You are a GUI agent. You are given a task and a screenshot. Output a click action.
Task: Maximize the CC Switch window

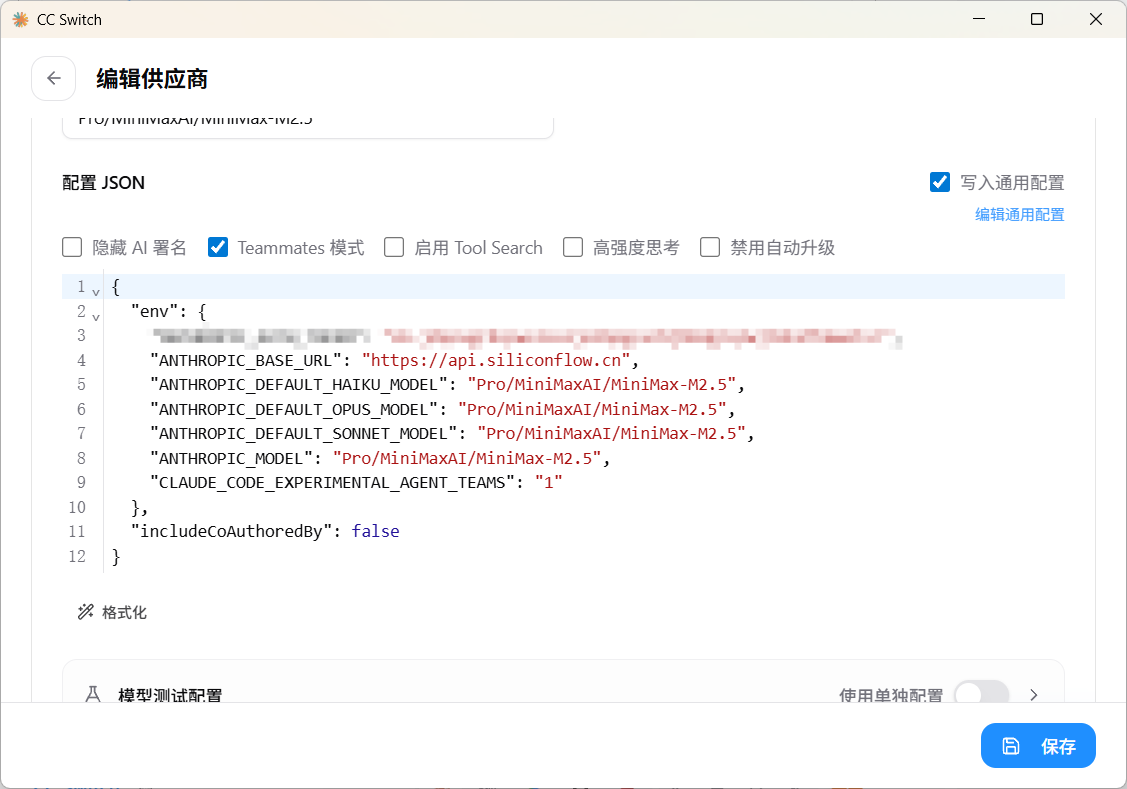(x=1036, y=19)
